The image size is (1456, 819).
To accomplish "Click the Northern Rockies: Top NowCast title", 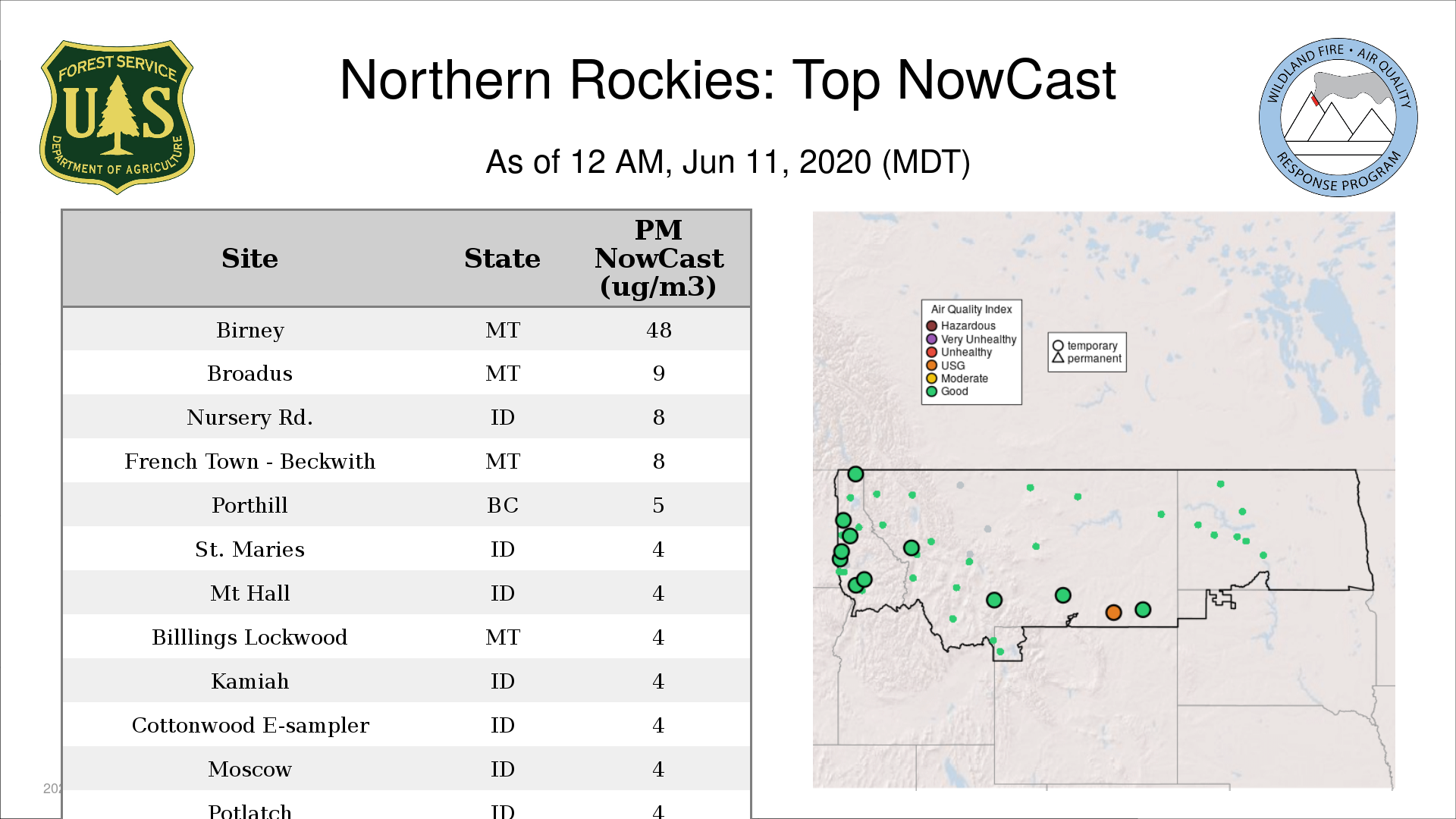I will pos(727,80).
